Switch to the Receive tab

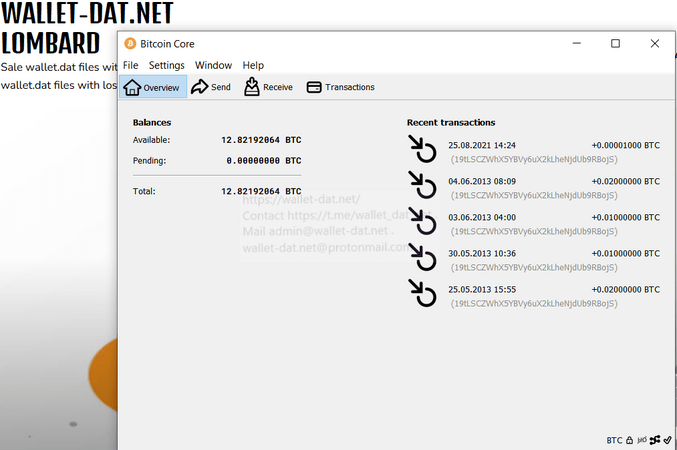pyautogui.click(x=268, y=87)
